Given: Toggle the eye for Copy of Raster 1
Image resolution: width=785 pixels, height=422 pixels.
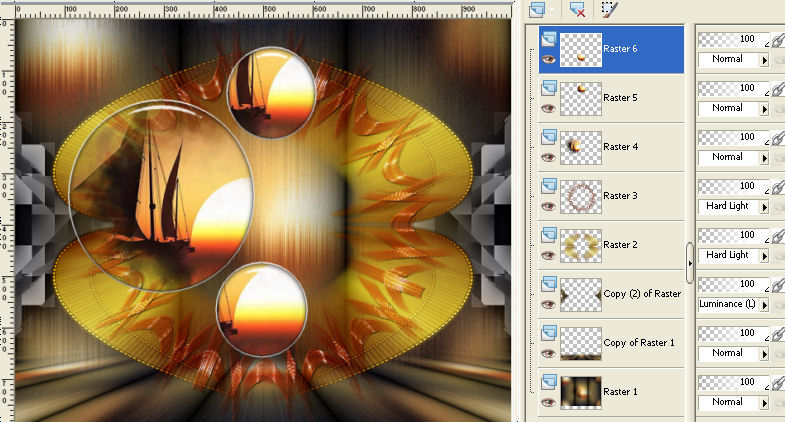Looking at the screenshot, I should (549, 354).
